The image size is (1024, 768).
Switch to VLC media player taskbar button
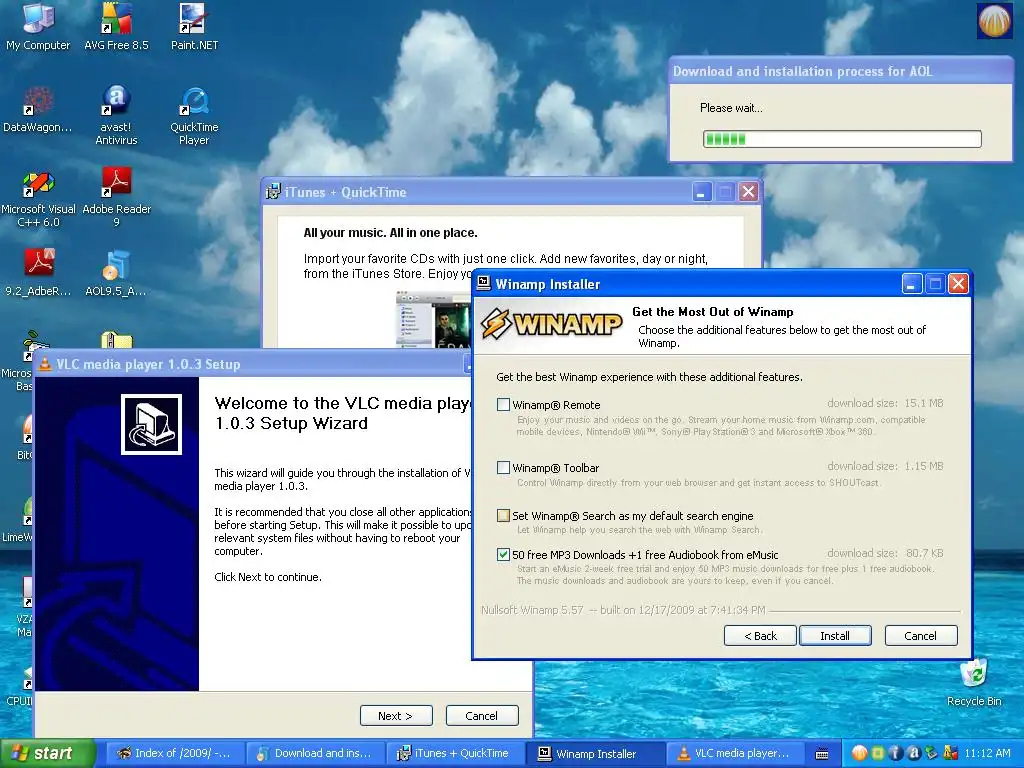pyautogui.click(x=734, y=753)
